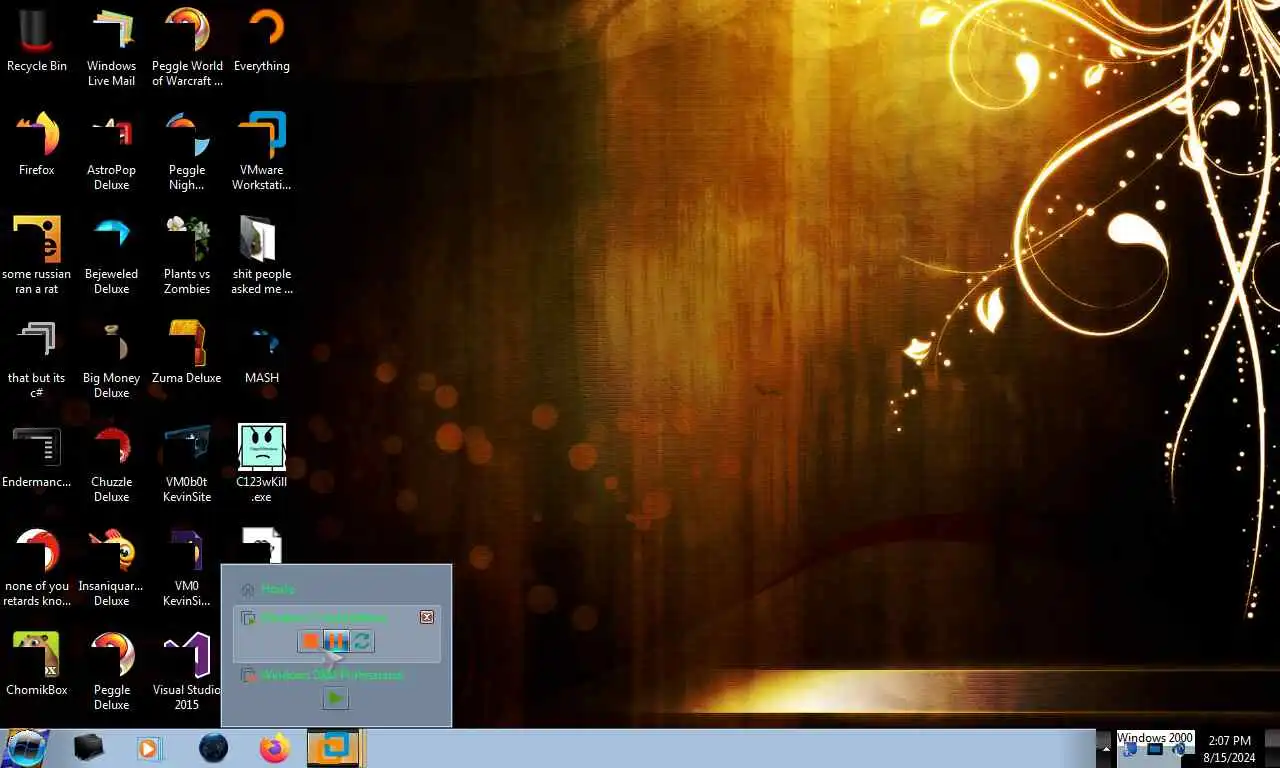1280x768 pixels.
Task: Restart the running virtual machine in popup
Action: tap(362, 641)
